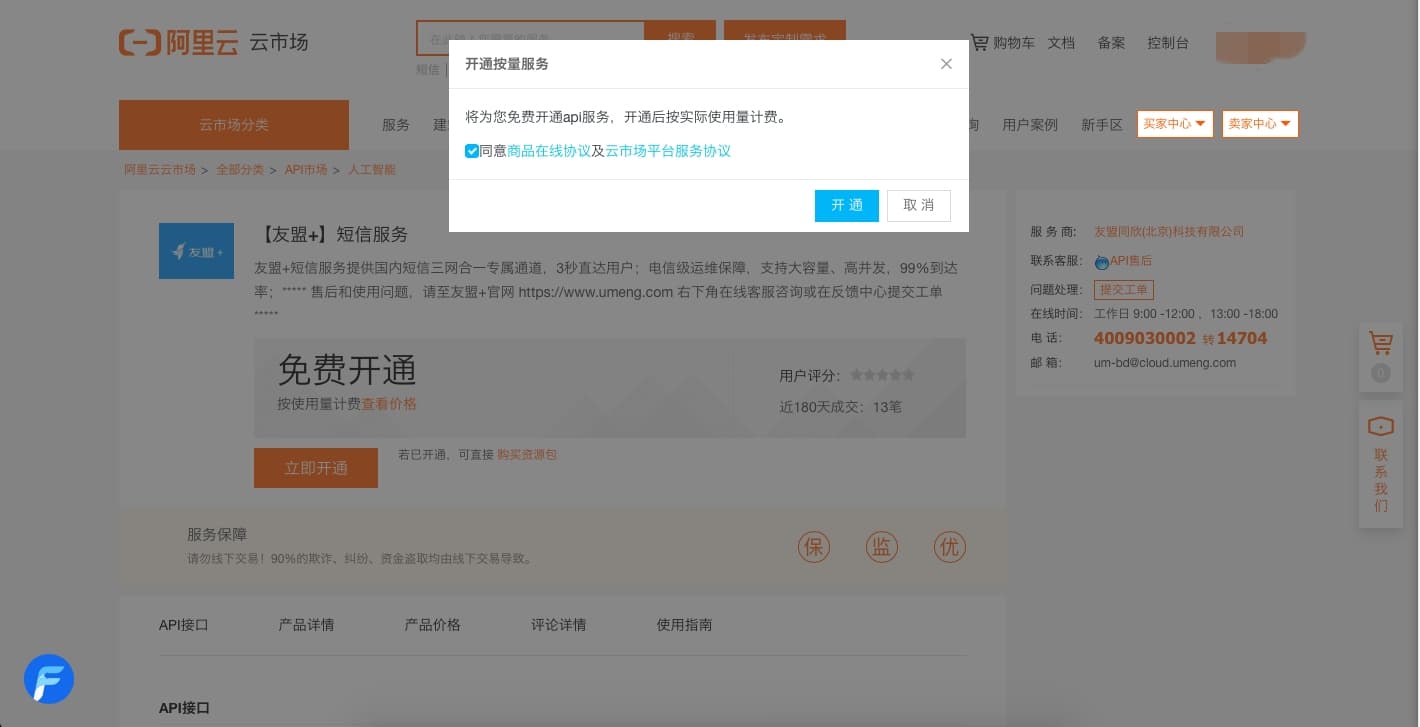This screenshot has width=1420, height=727.
Task: Switch to the API接口 tab
Action: pyautogui.click(x=183, y=625)
